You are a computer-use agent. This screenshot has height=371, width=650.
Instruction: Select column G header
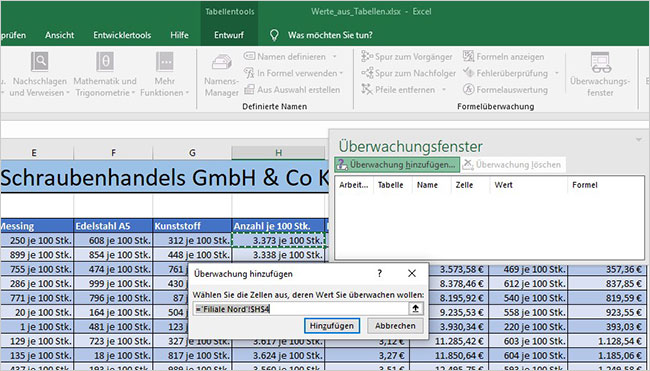192,153
